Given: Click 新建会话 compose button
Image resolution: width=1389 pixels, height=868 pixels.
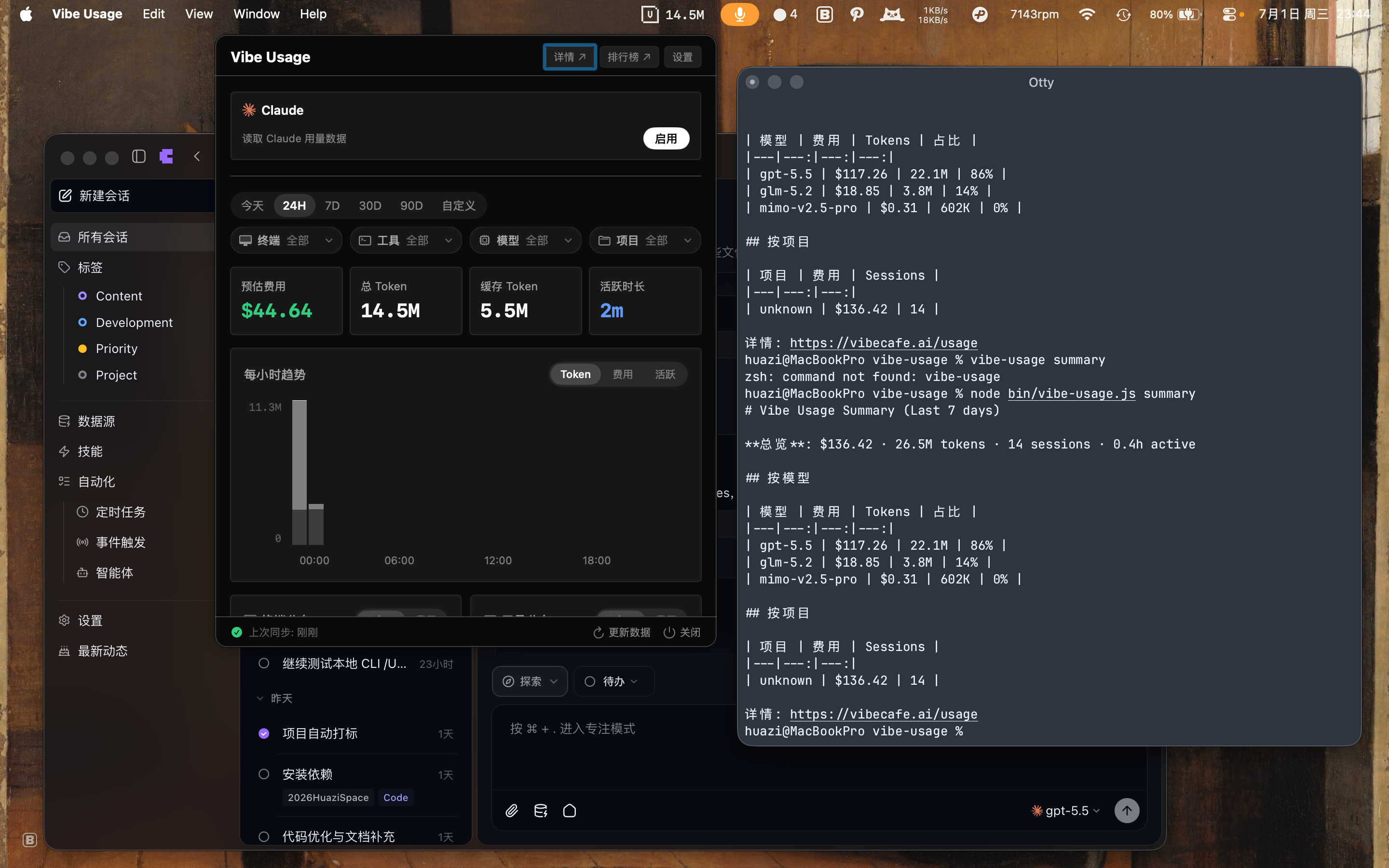Looking at the screenshot, I should [x=133, y=196].
